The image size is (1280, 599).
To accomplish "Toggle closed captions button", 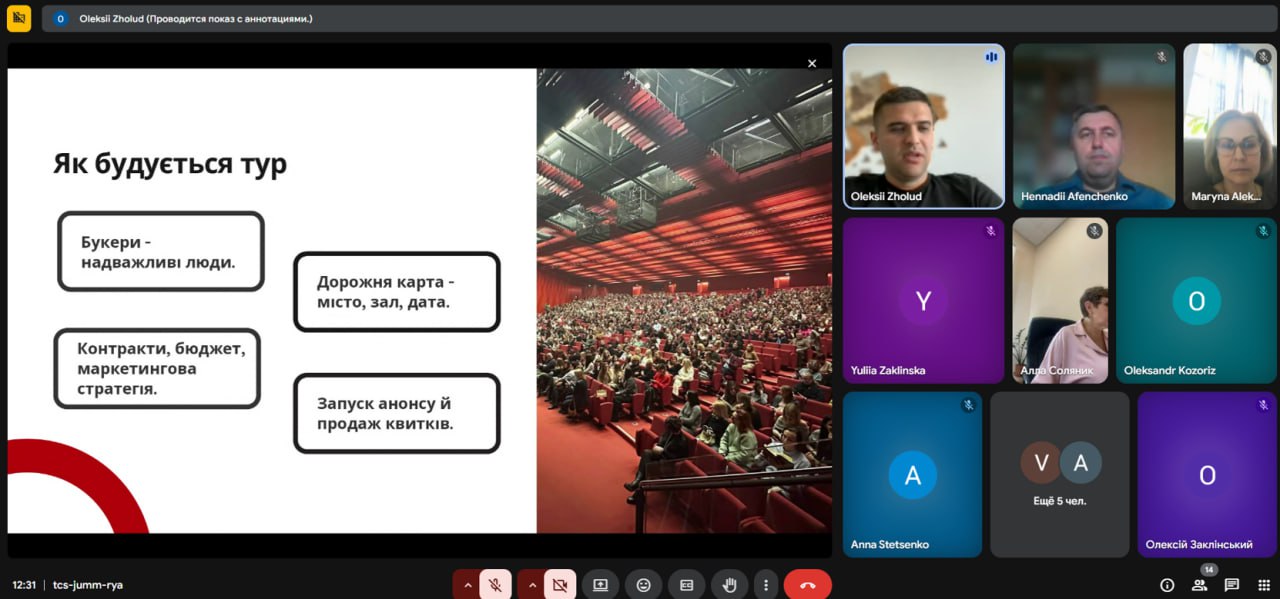I will (x=687, y=585).
